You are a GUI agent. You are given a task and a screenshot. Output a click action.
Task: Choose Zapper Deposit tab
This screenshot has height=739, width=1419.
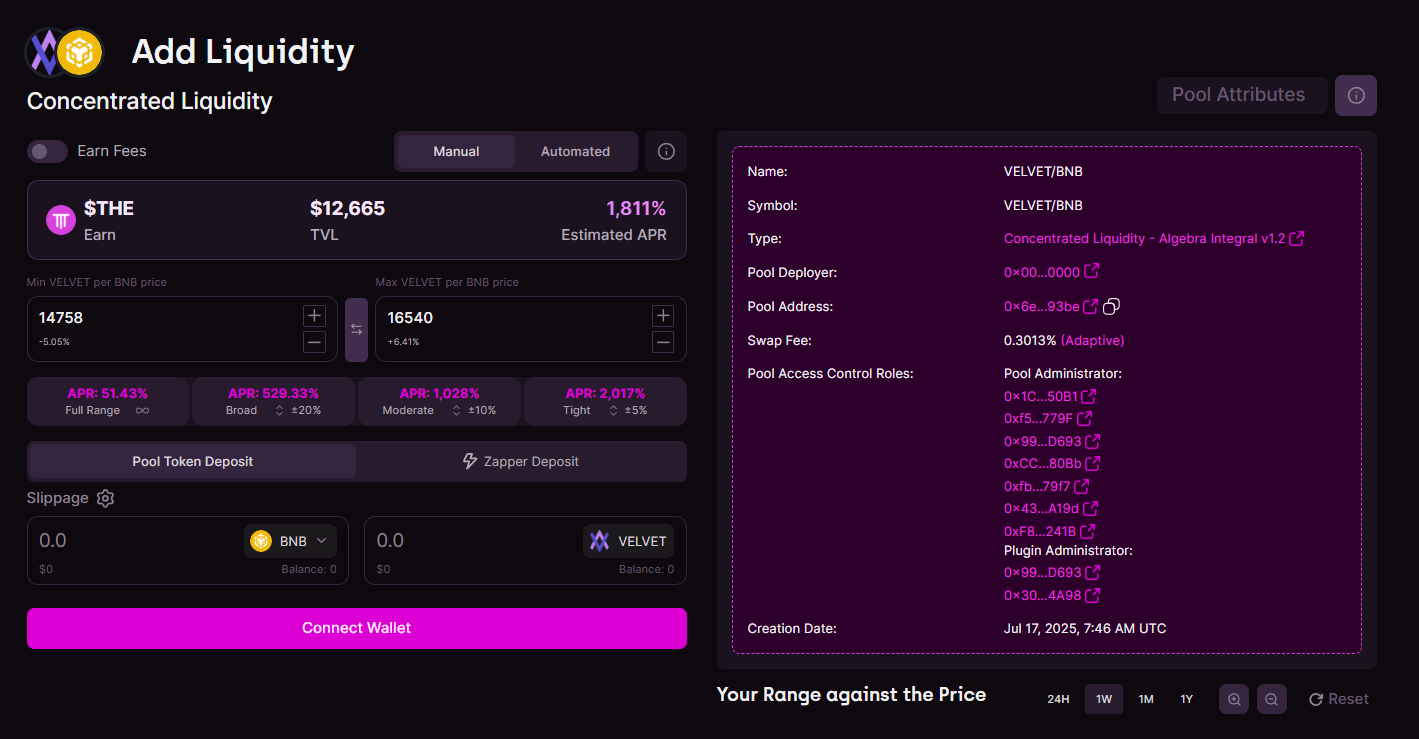click(x=520, y=461)
